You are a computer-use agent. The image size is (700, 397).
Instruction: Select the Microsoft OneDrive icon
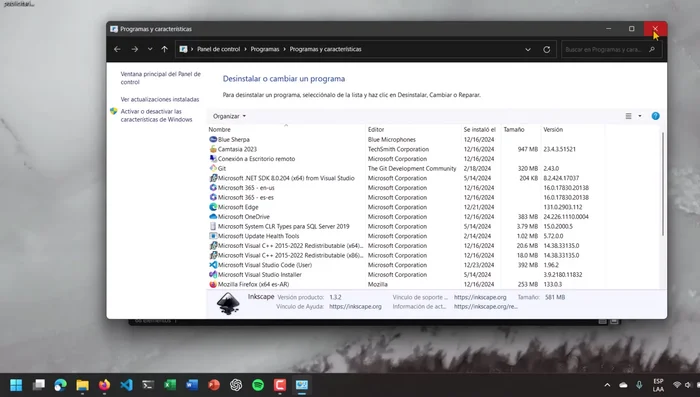[213, 217]
